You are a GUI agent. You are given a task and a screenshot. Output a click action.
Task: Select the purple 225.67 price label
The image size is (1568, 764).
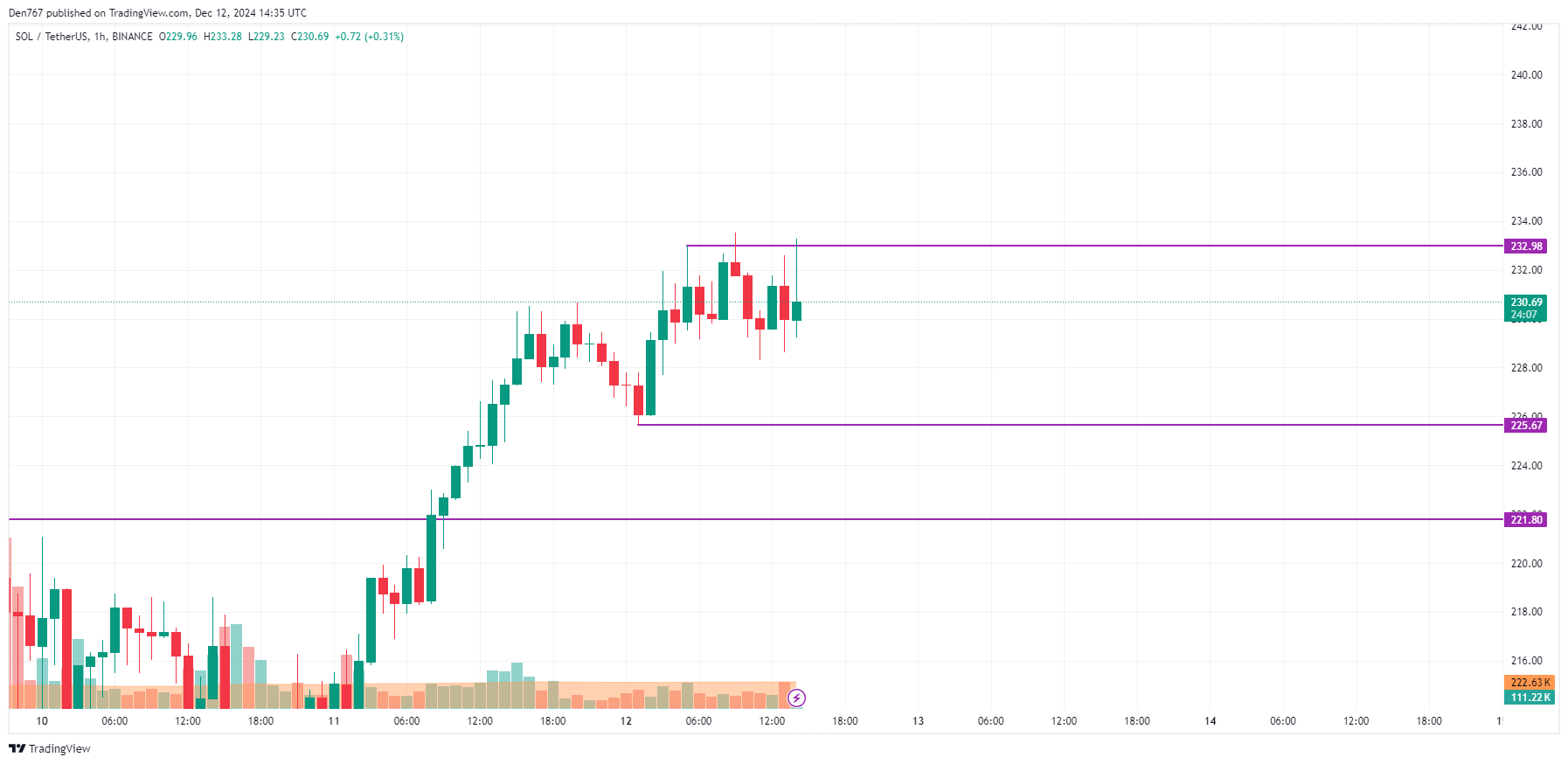[x=1526, y=426]
